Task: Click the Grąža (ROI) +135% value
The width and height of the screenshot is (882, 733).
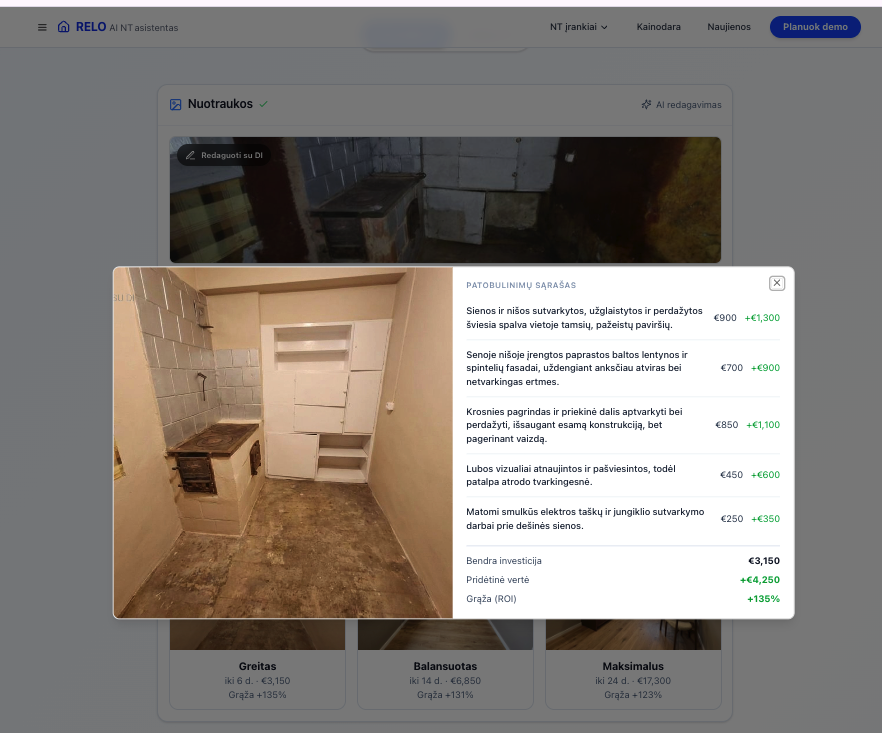Action: pyautogui.click(x=763, y=599)
